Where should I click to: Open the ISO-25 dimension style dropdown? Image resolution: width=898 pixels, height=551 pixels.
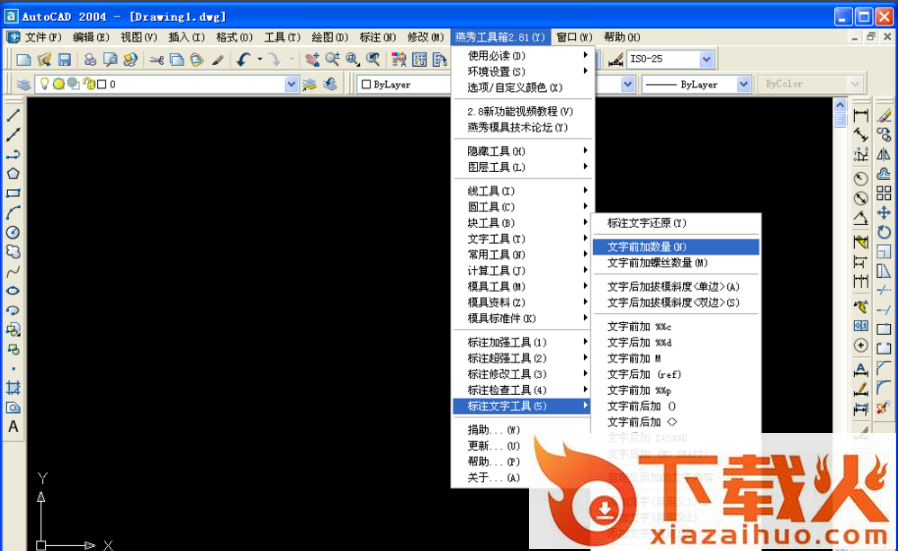point(707,59)
